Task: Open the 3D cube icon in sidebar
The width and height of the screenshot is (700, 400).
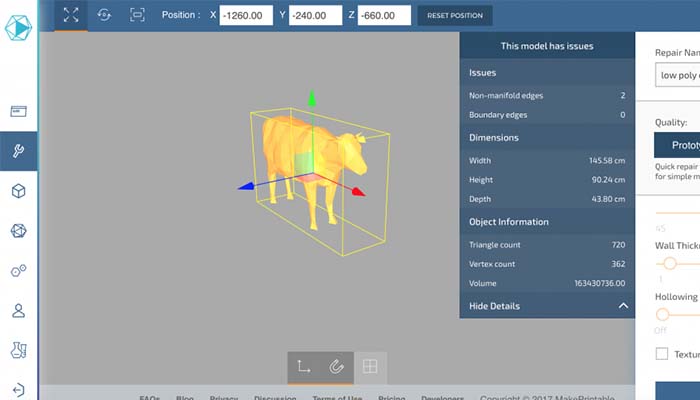Action: tap(18, 191)
